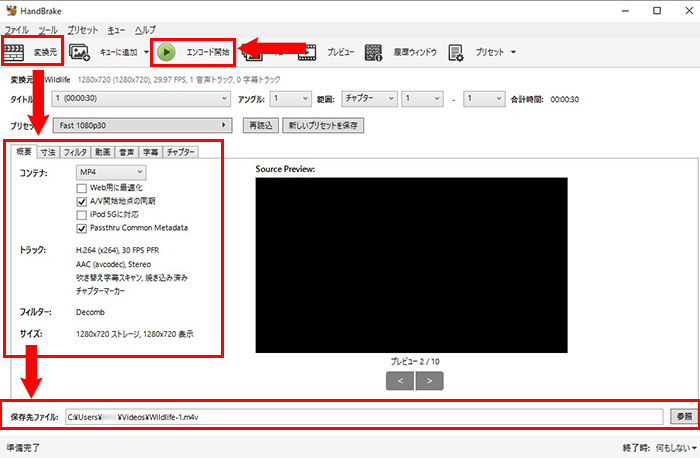Viewport: 700px width, 458px height.
Task: Click the 参照 browse button
Action: (684, 416)
